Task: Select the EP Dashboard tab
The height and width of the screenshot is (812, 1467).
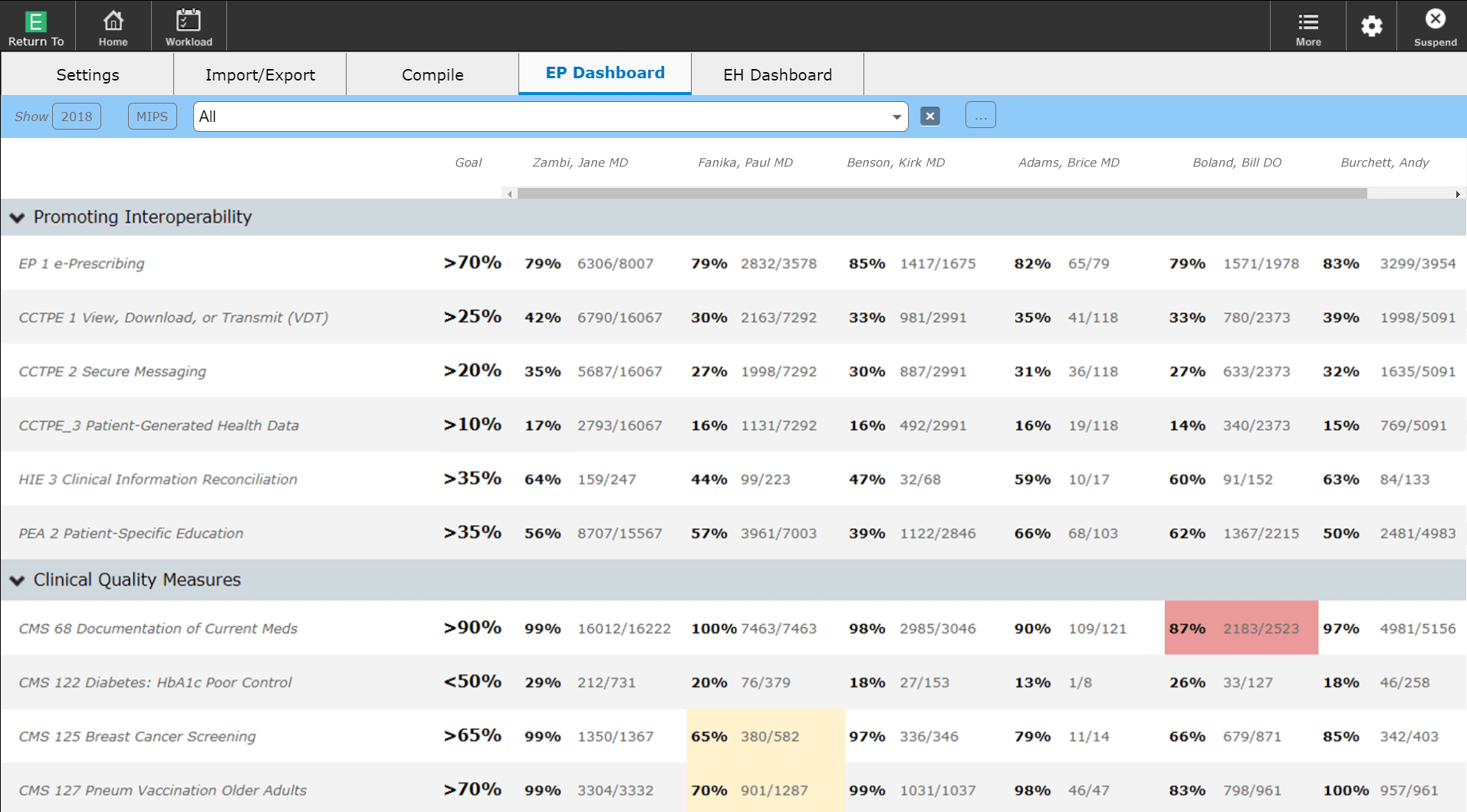Action: tap(605, 73)
